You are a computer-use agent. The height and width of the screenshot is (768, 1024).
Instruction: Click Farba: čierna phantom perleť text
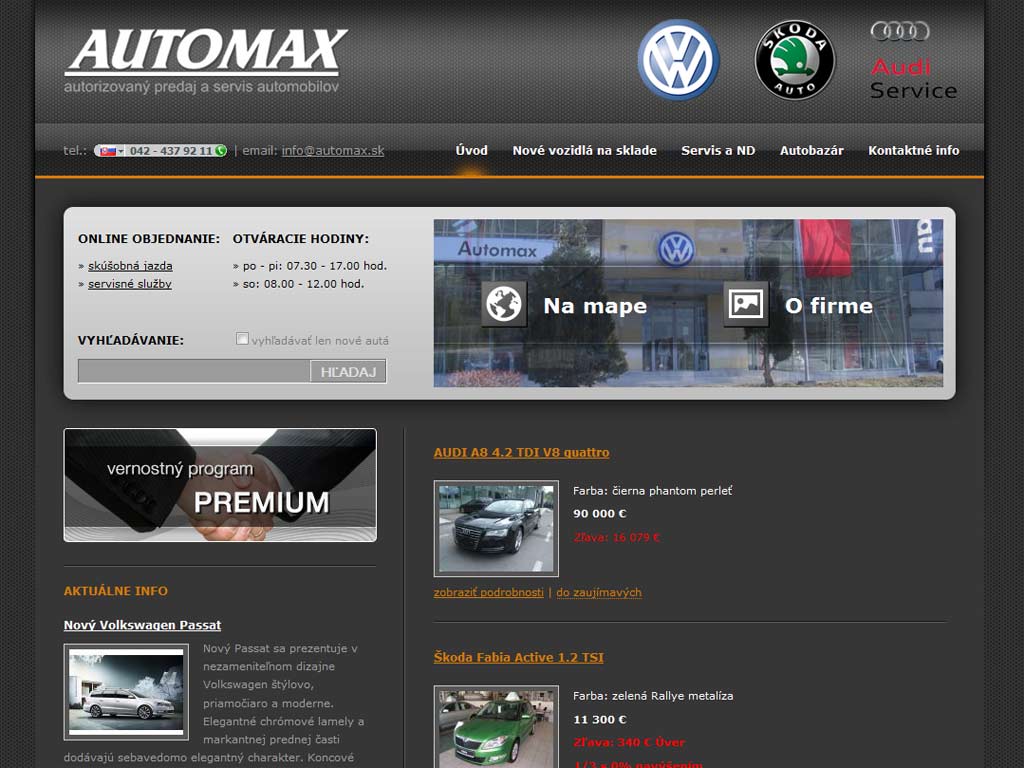tap(652, 490)
